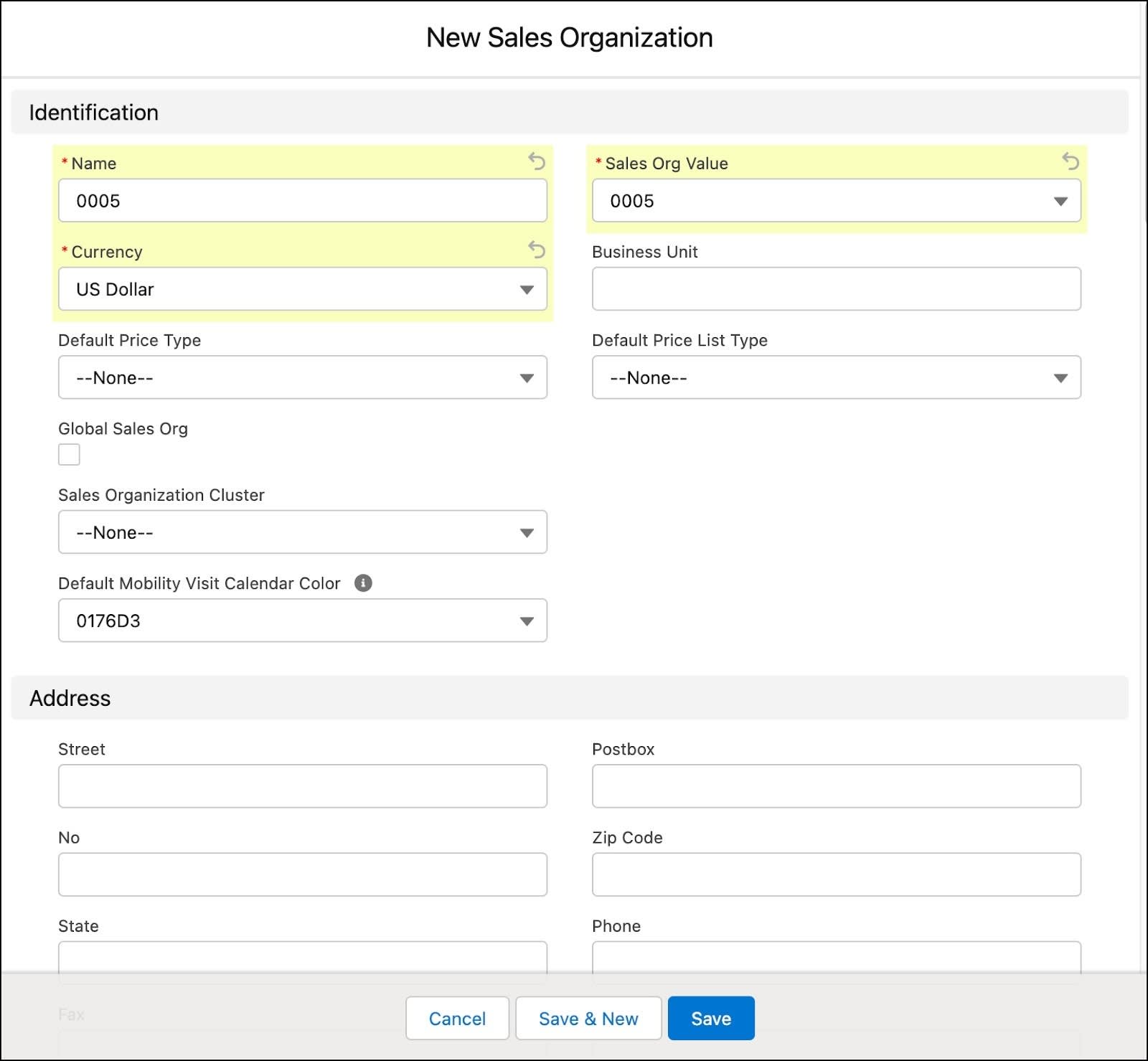Expand the Default Price Type dropdown
This screenshot has height=1061, width=1148.
[x=527, y=377]
